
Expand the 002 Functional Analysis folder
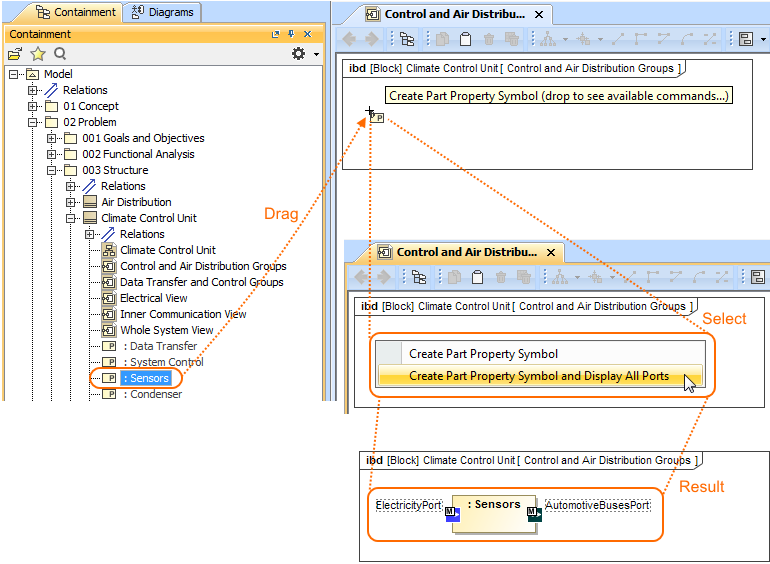(52, 154)
